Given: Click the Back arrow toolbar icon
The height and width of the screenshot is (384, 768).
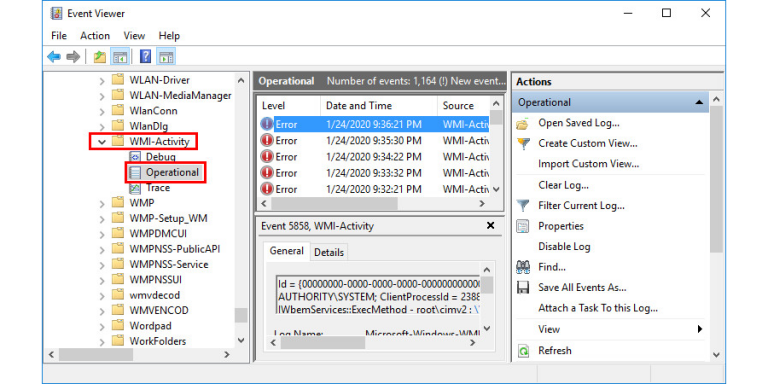Looking at the screenshot, I should tap(54, 57).
